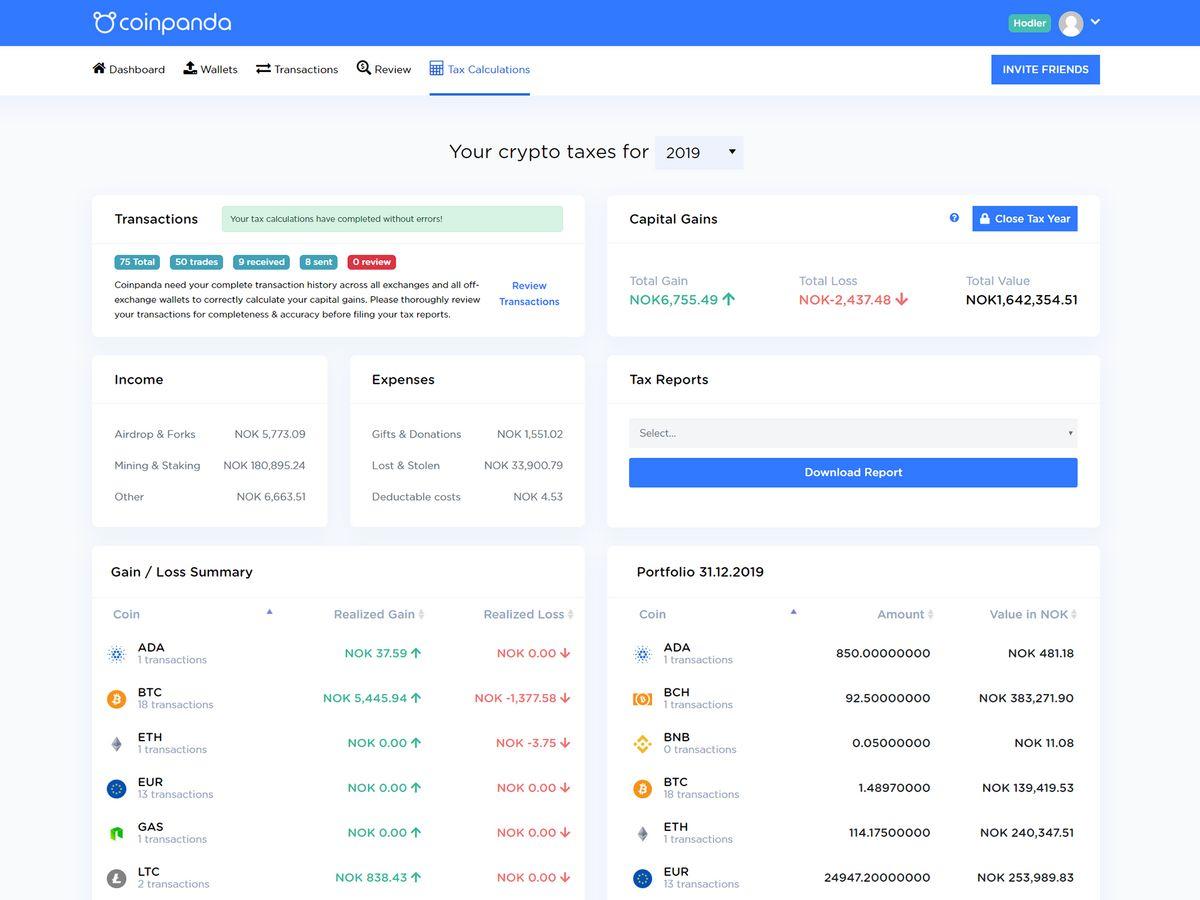Click the LTC coin icon in summary

click(x=117, y=878)
